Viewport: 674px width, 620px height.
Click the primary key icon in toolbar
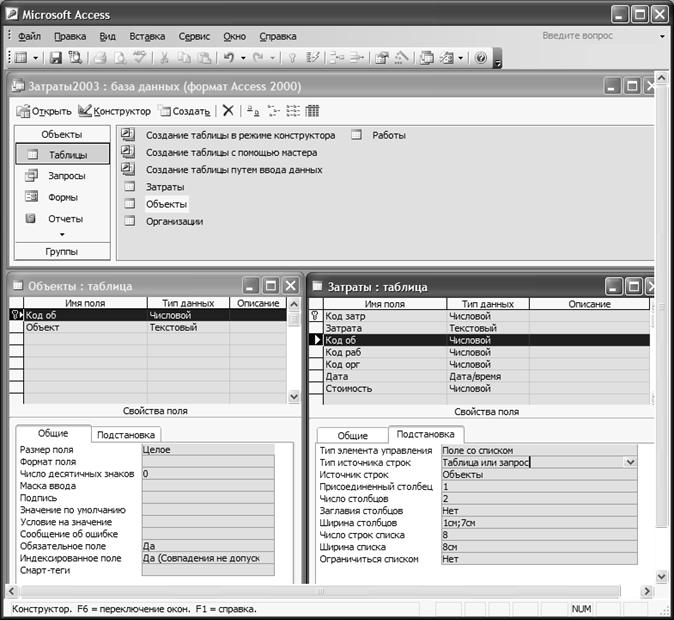pos(292,59)
